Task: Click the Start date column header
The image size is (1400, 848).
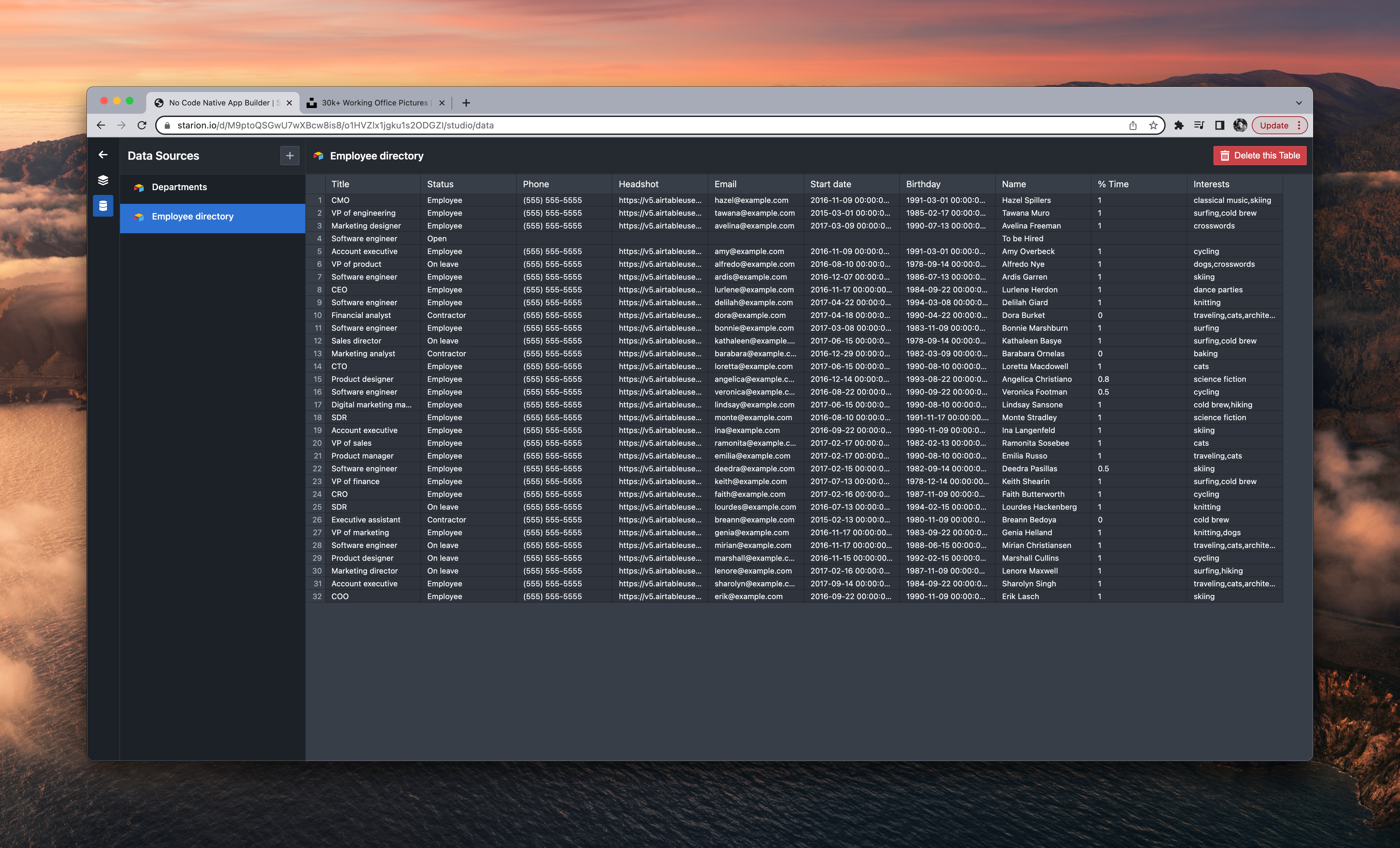Action: point(852,184)
